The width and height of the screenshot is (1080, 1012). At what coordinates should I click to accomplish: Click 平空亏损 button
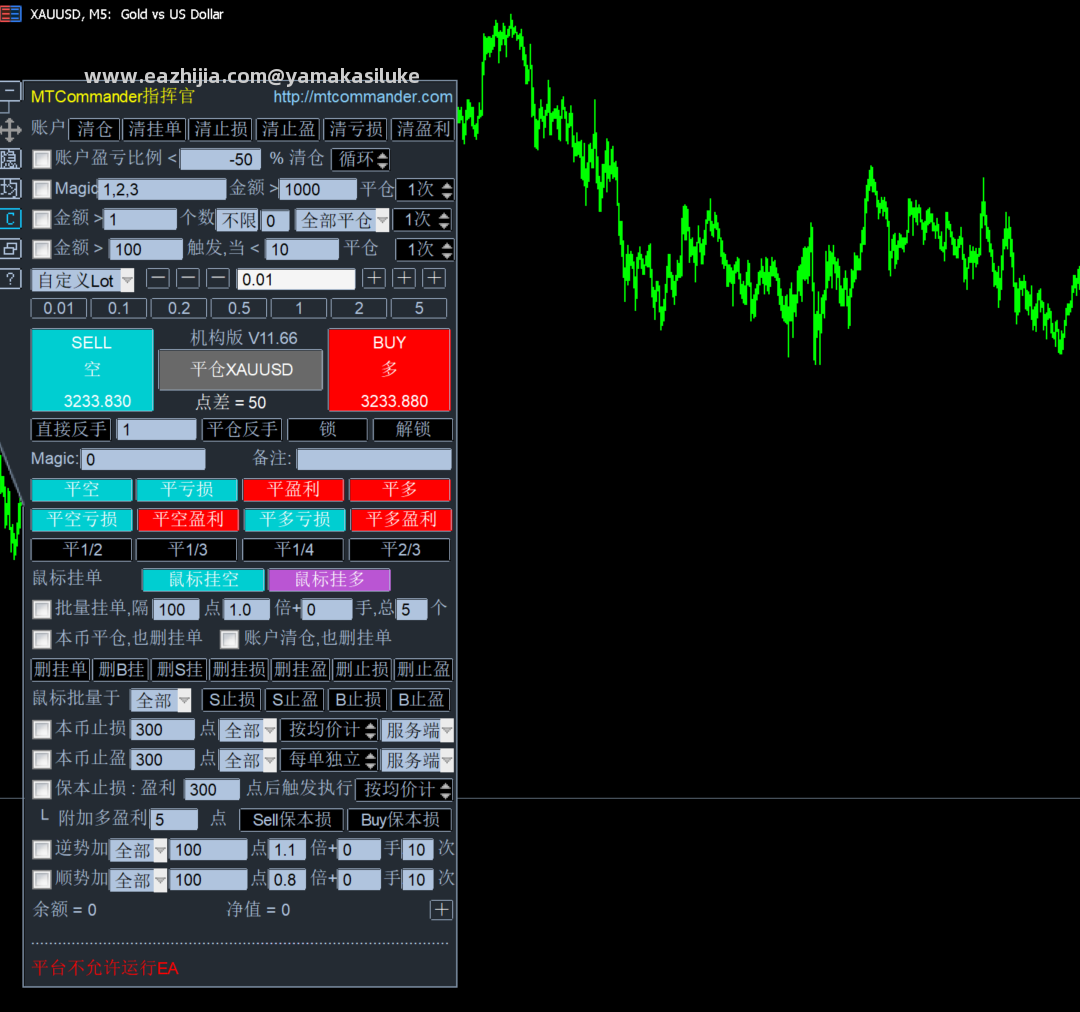click(82, 519)
